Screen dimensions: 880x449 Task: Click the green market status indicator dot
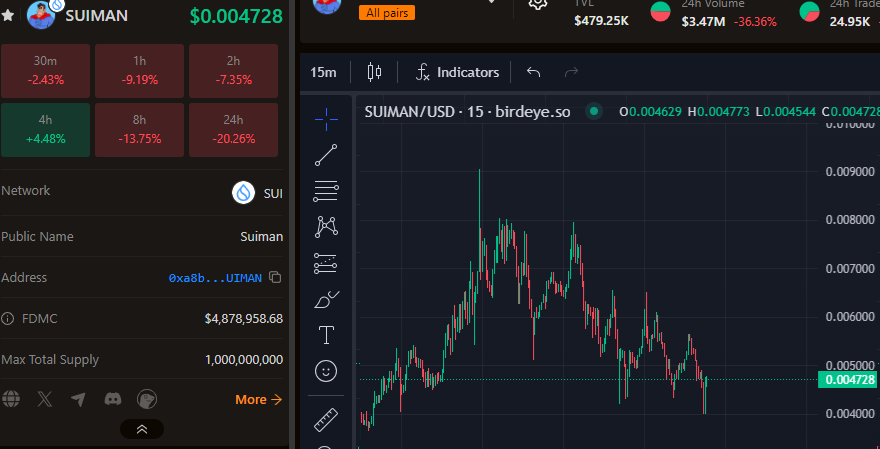click(x=593, y=111)
